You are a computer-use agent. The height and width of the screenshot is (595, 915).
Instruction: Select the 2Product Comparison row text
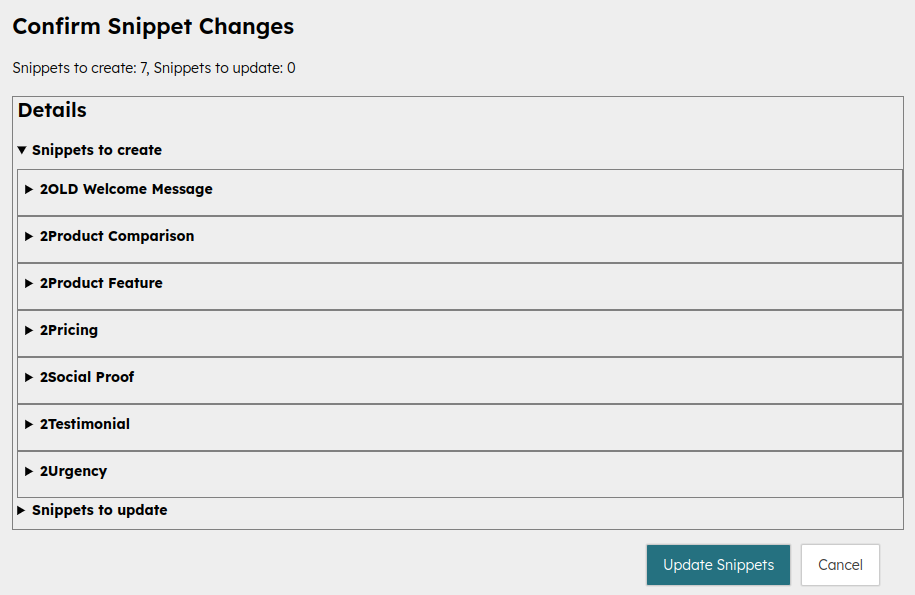point(117,236)
